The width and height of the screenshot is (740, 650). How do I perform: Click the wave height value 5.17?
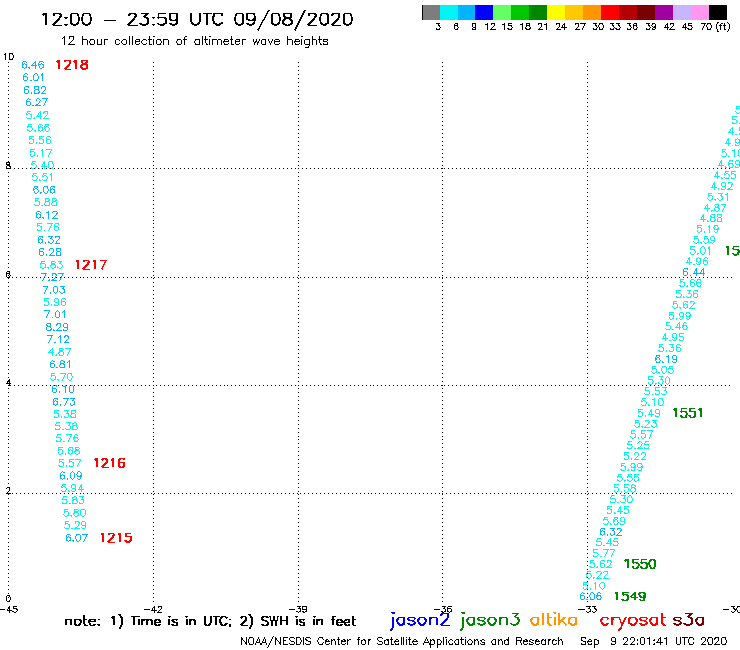pyautogui.click(x=41, y=153)
